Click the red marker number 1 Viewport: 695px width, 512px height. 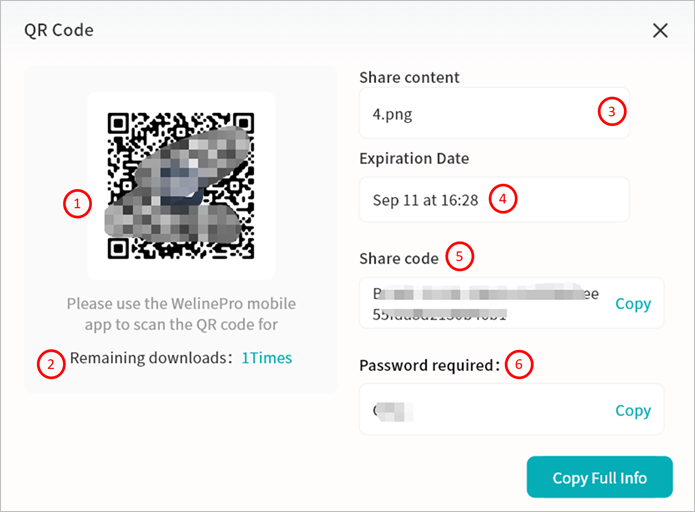76,205
